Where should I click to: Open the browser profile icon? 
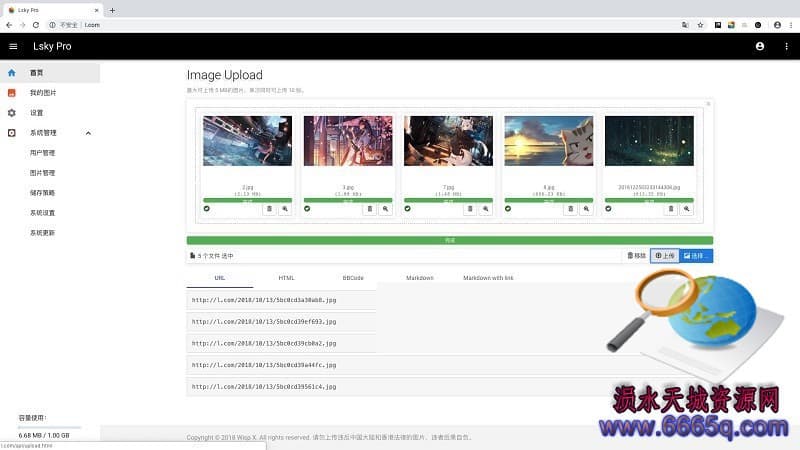point(777,25)
